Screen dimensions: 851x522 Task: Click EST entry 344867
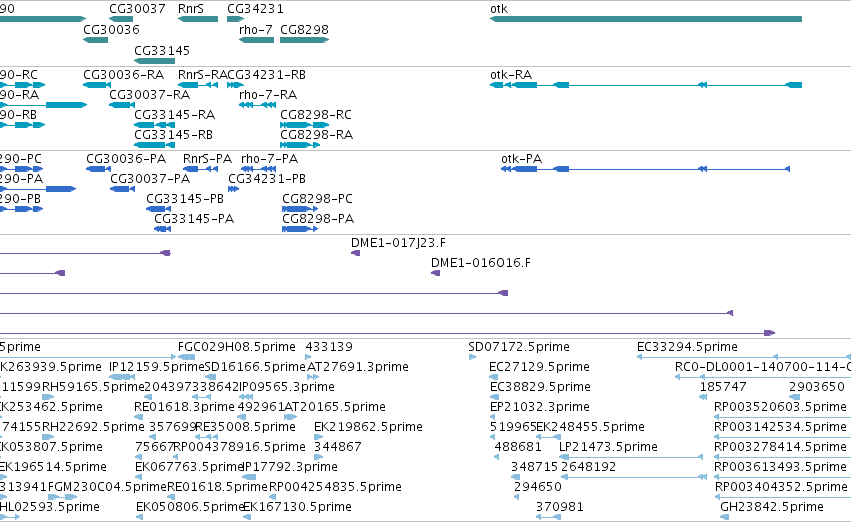(338, 447)
